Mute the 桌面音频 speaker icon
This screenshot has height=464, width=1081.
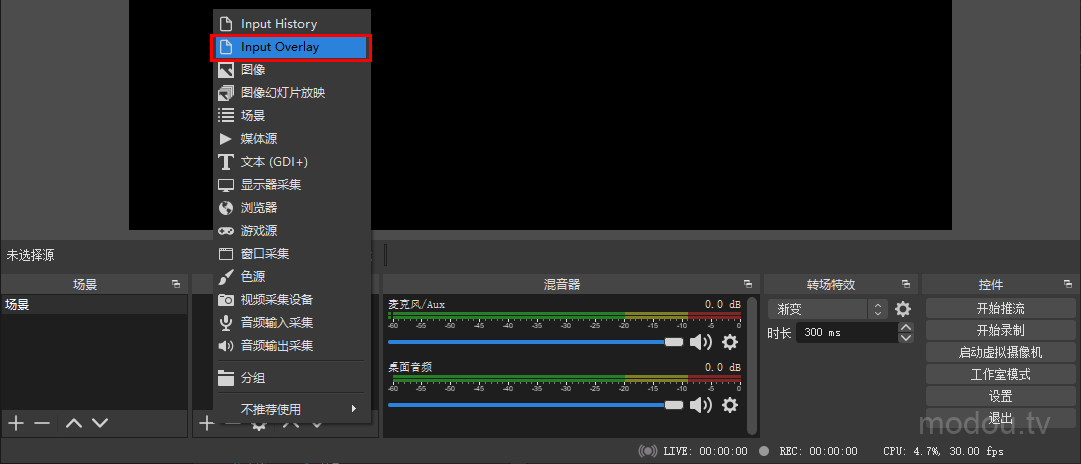701,405
